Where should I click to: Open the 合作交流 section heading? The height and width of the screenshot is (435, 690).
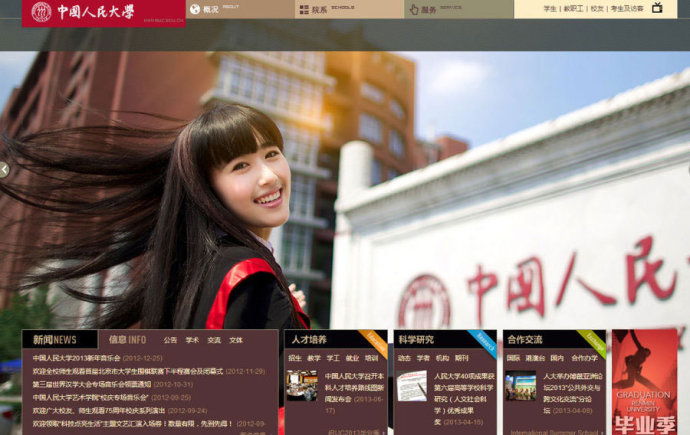pos(525,340)
